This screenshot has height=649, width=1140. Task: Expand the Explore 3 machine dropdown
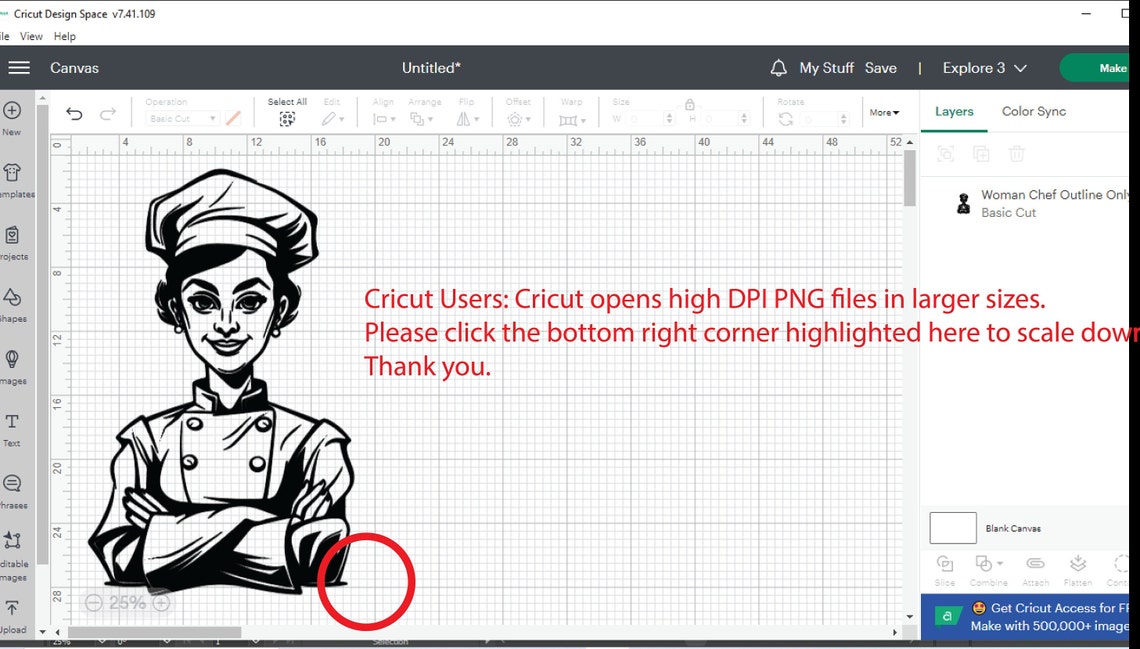984,68
